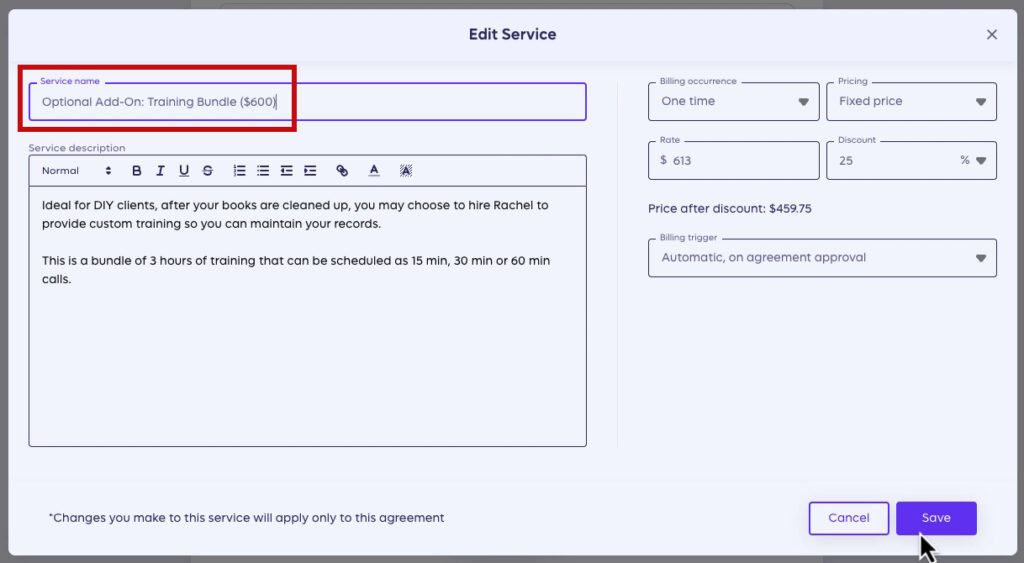Close the Edit Service dialog

point(991,35)
